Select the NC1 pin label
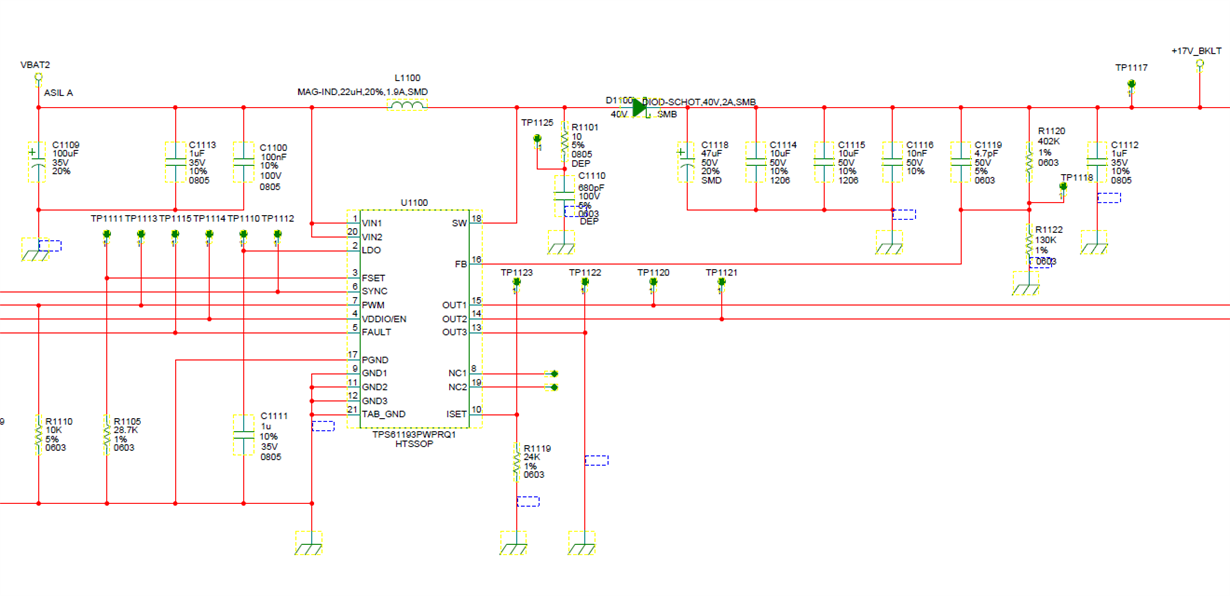Viewport: 1230px width, 596px height. [x=457, y=373]
